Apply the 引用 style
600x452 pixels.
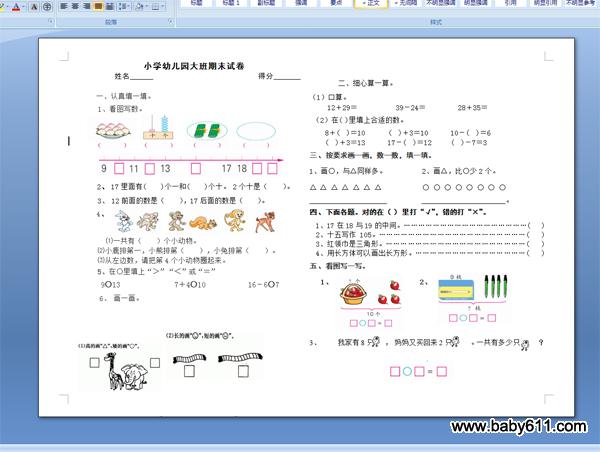click(x=510, y=3)
